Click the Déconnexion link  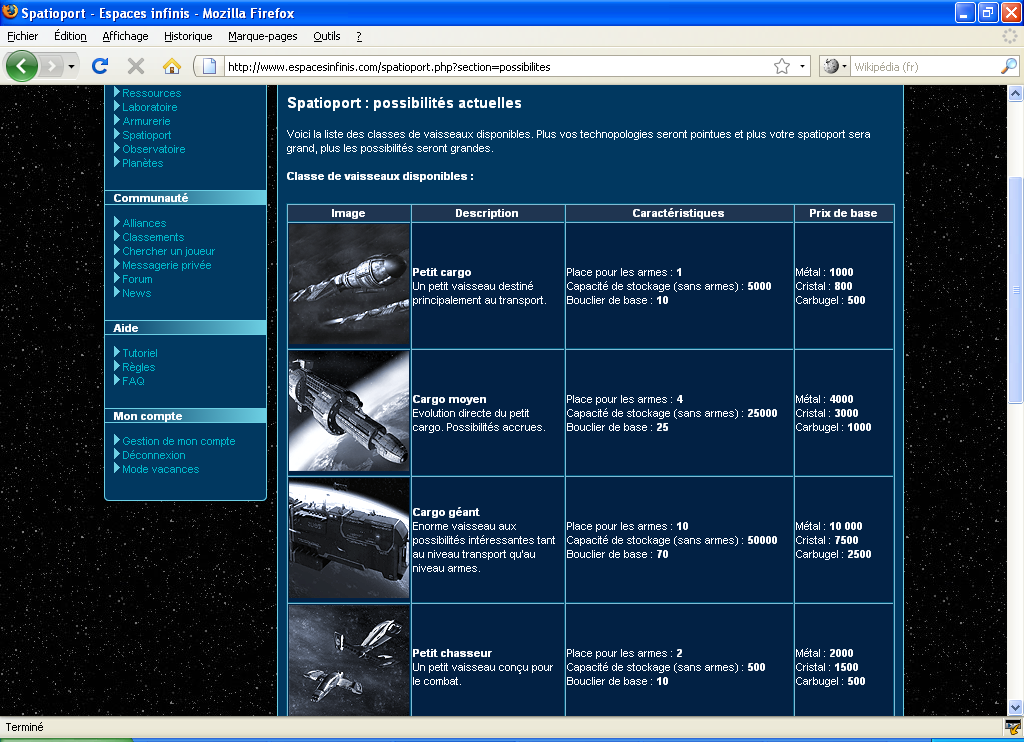point(153,456)
